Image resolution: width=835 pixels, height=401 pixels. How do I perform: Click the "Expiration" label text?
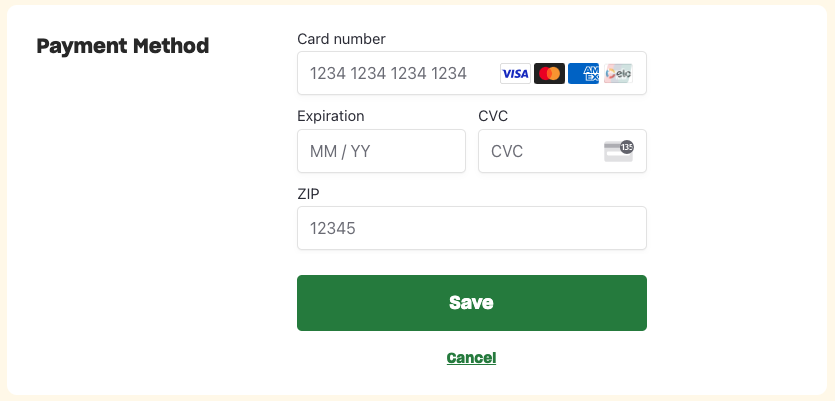331,116
